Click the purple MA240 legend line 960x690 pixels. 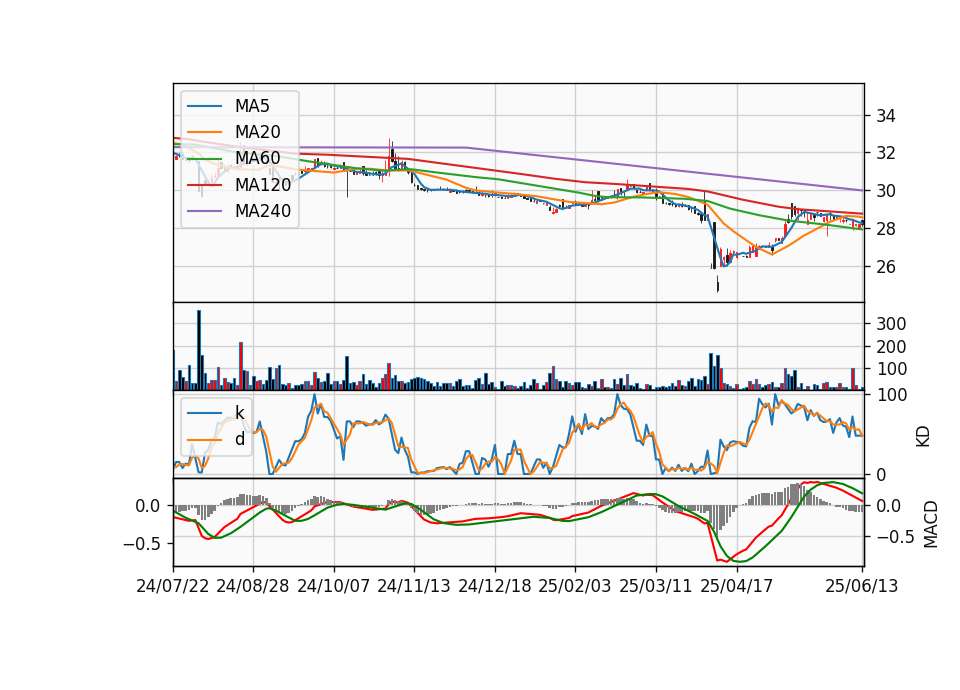pos(204,211)
